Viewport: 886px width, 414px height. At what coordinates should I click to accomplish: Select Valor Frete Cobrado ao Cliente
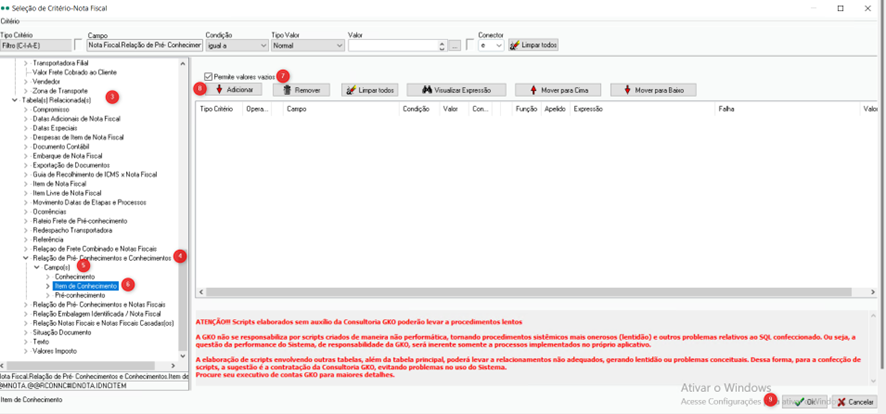[x=75, y=72]
